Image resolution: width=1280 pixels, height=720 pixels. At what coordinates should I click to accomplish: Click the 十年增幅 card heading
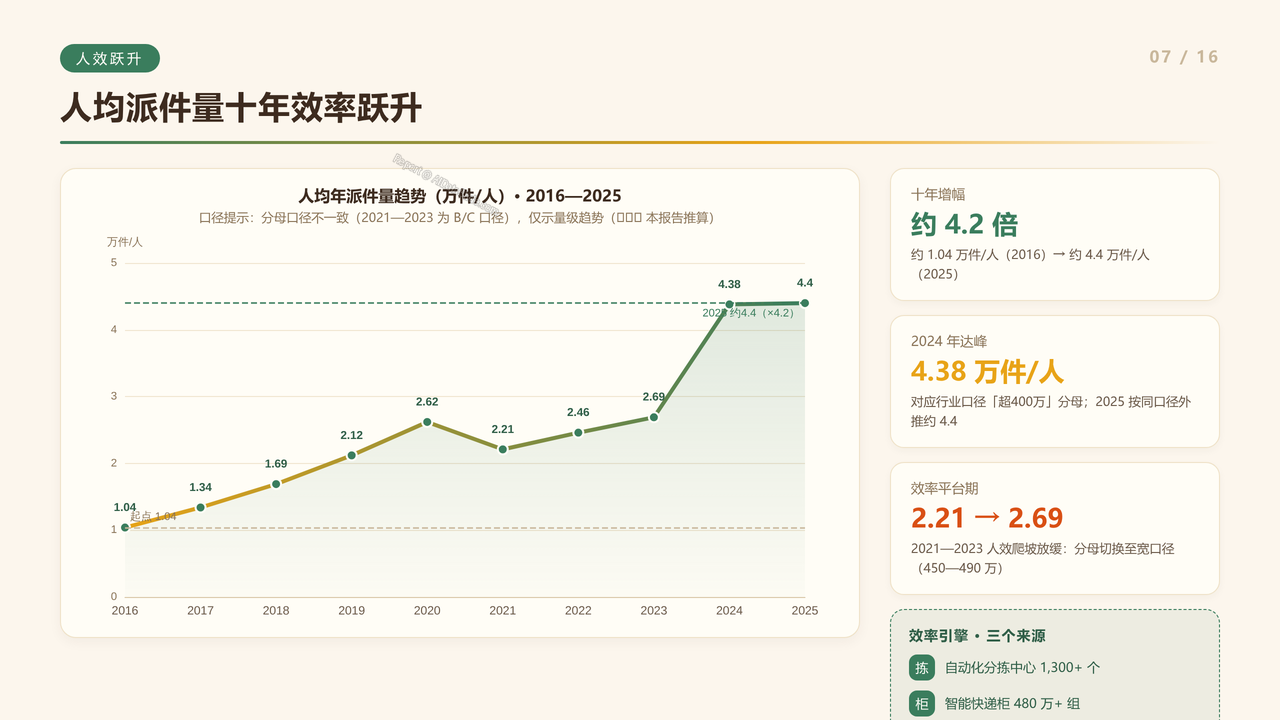coord(938,195)
